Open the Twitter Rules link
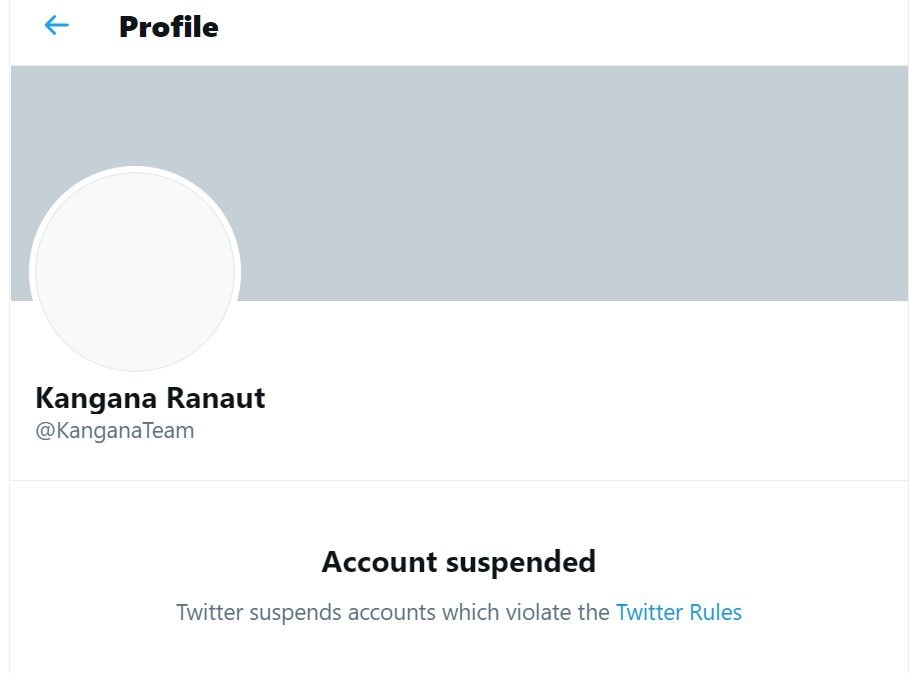The height and width of the screenshot is (673, 910). pyautogui.click(x=679, y=612)
